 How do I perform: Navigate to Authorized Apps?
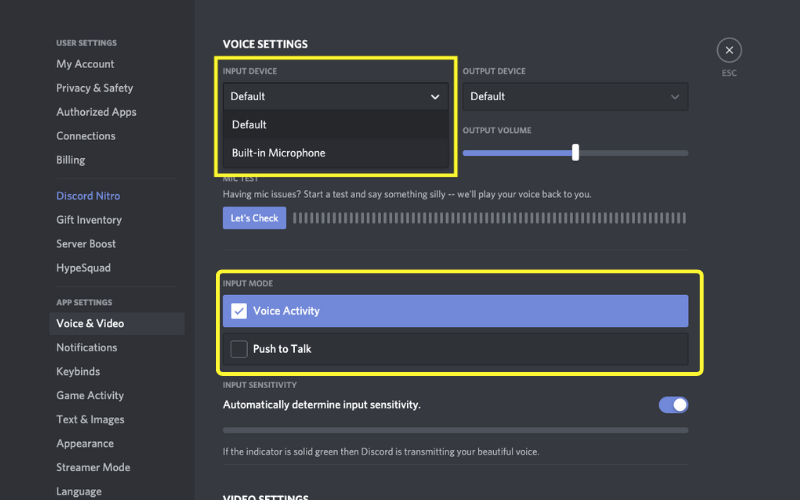[x=96, y=112]
